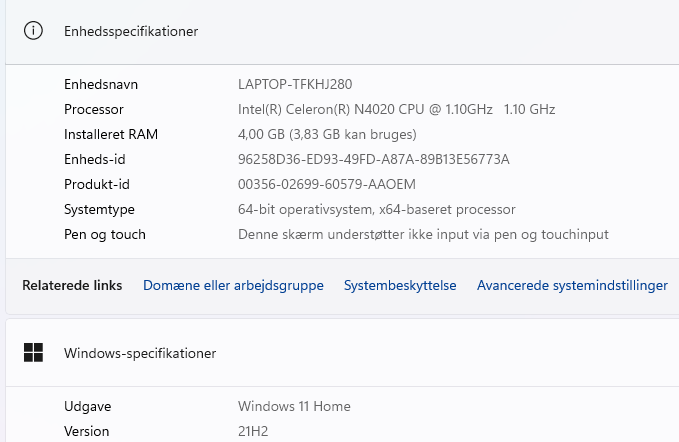
Task: Click the Enheds-id label
Action: pyautogui.click(x=95, y=159)
